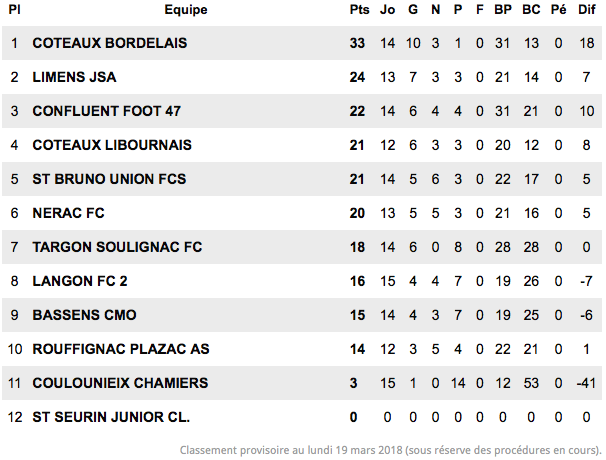Screen dimensions: 606x460
Task: Select ST BRUNO UNION FCS team
Action: [109, 179]
